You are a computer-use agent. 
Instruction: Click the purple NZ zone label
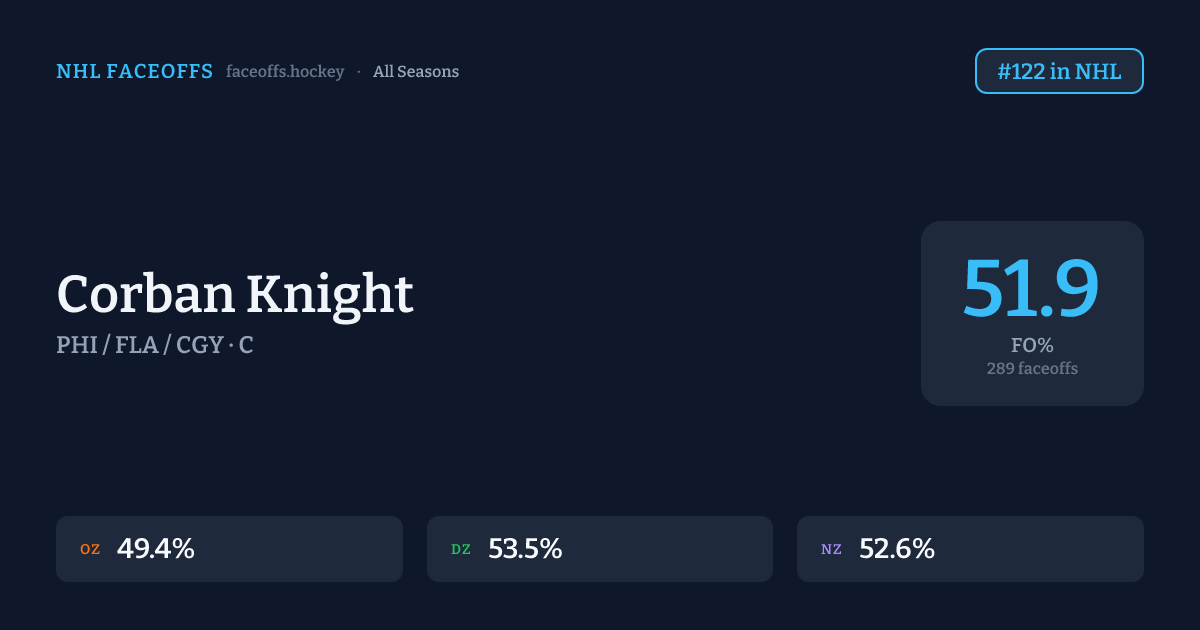[x=831, y=549]
